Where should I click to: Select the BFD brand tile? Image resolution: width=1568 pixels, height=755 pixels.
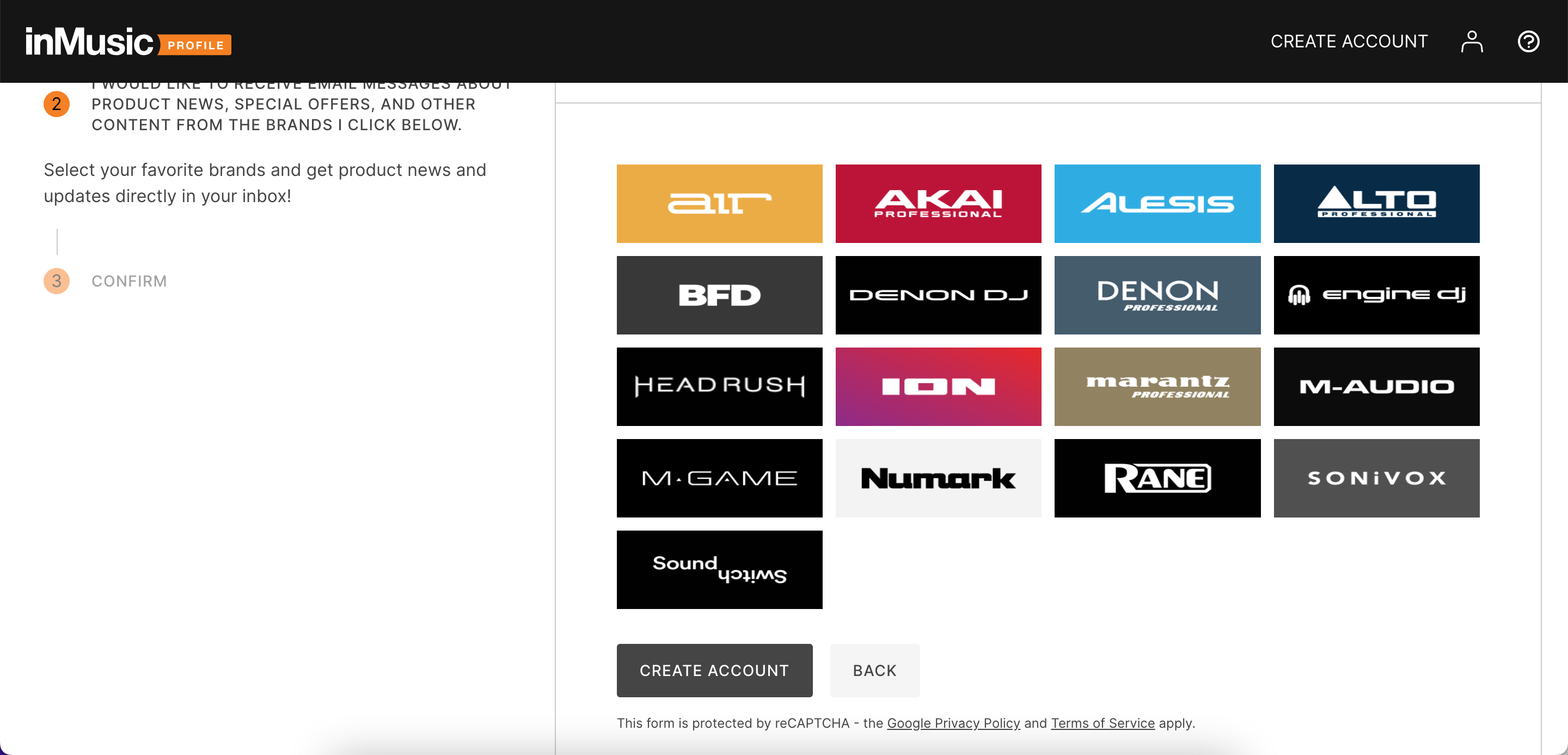tap(719, 295)
